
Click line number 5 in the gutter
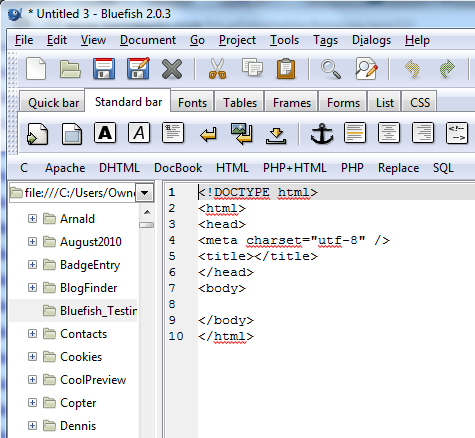172,256
